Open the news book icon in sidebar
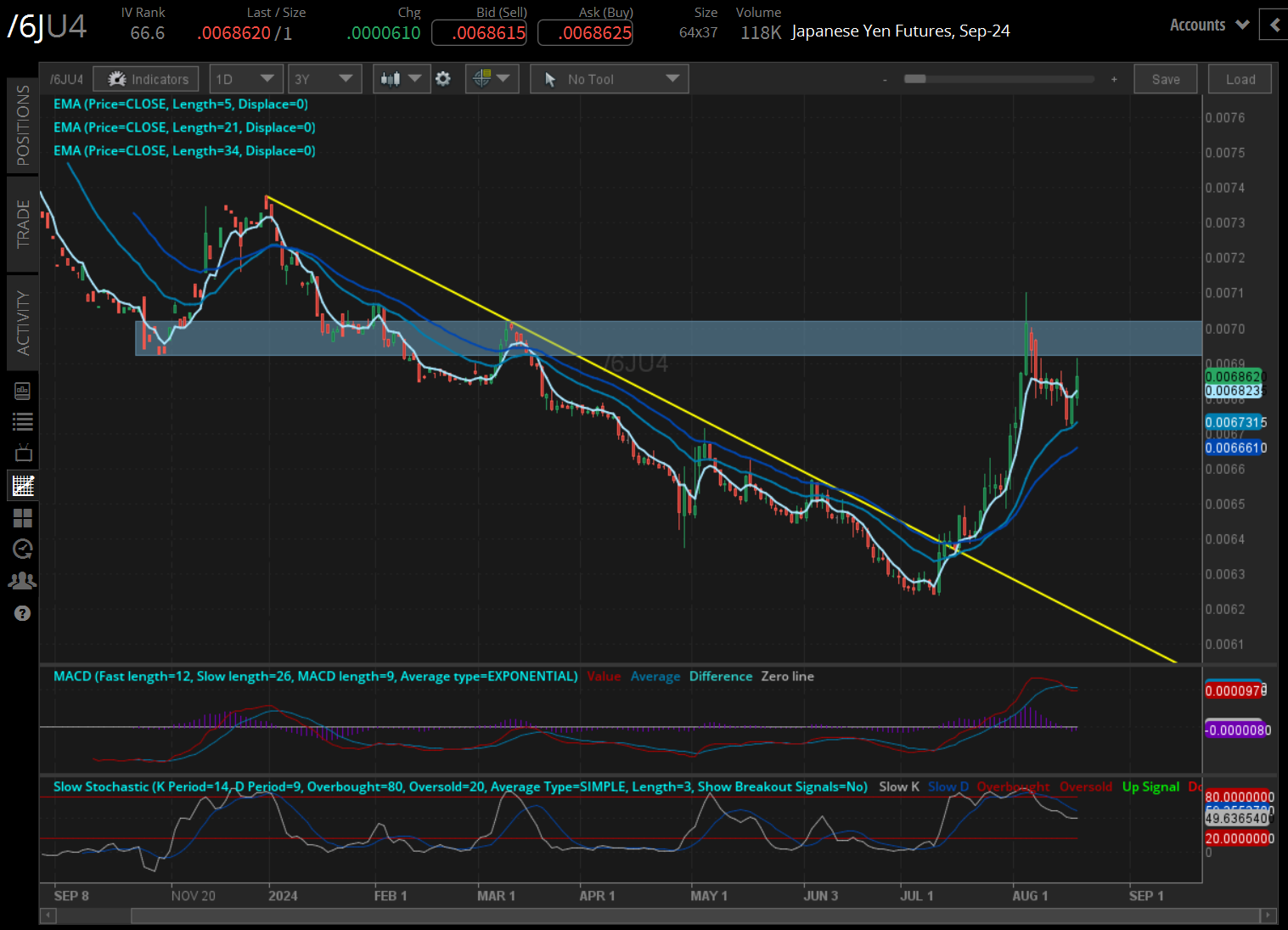 [23, 391]
